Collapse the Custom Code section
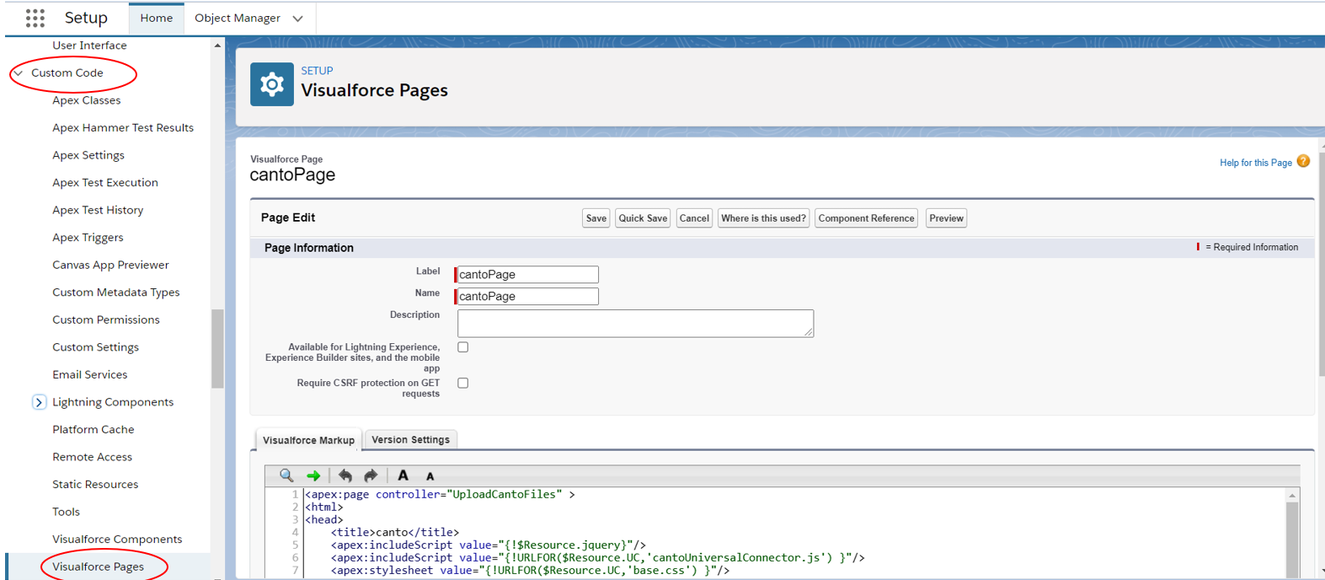The image size is (1325, 580). pos(18,73)
